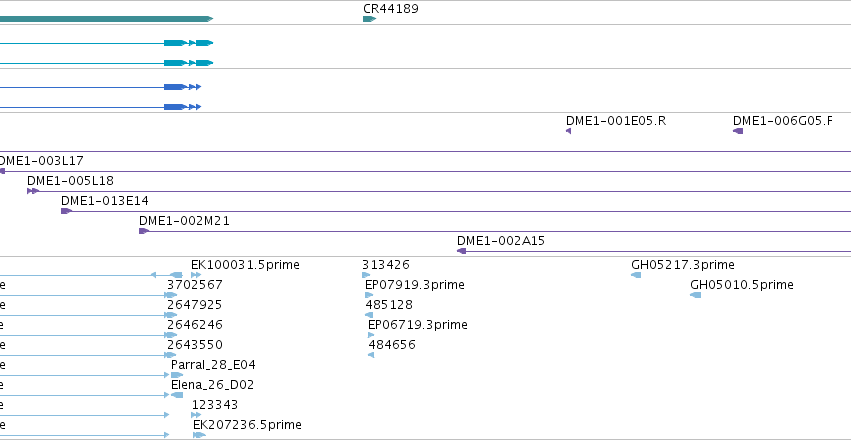Screen dimensions: 851x440
Task: Select the DME1-013E14 clone start arrow
Action: [x=66, y=211]
